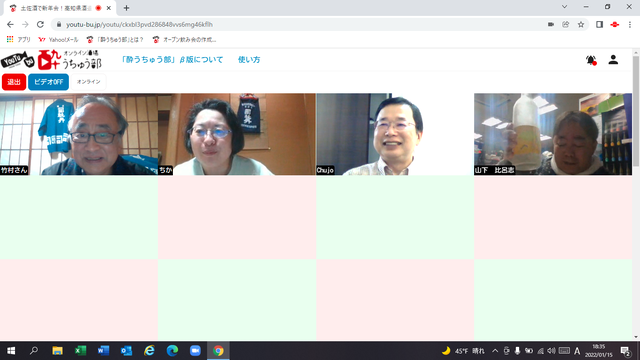Go forward in browser history
This screenshot has width=640, height=360.
(x=25, y=24)
